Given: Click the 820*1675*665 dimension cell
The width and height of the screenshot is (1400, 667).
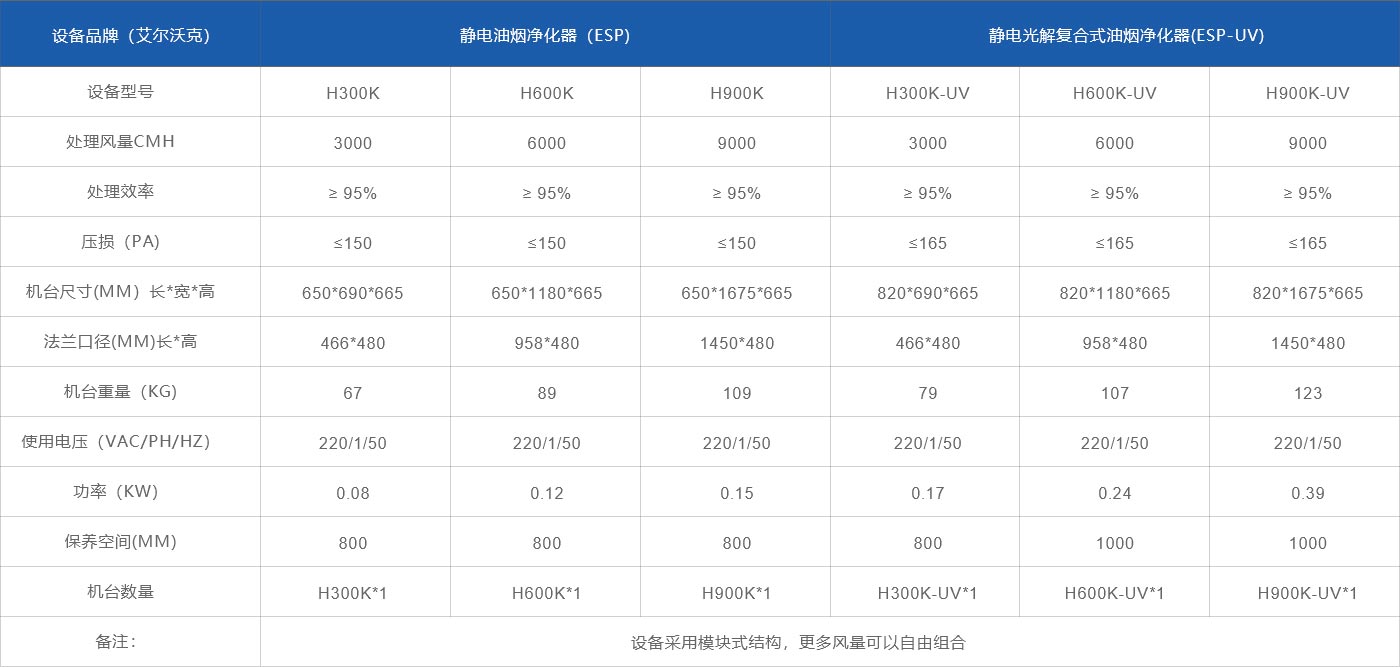Looking at the screenshot, I should pos(1307,293).
